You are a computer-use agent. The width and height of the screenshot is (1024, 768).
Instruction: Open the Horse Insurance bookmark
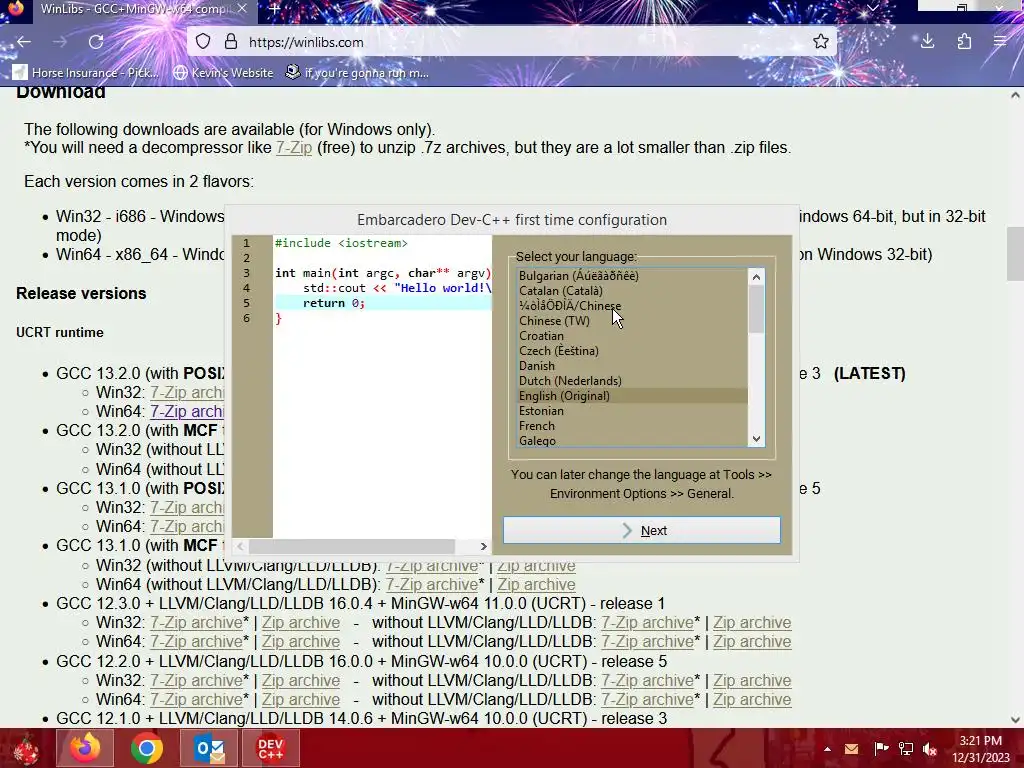click(x=86, y=72)
